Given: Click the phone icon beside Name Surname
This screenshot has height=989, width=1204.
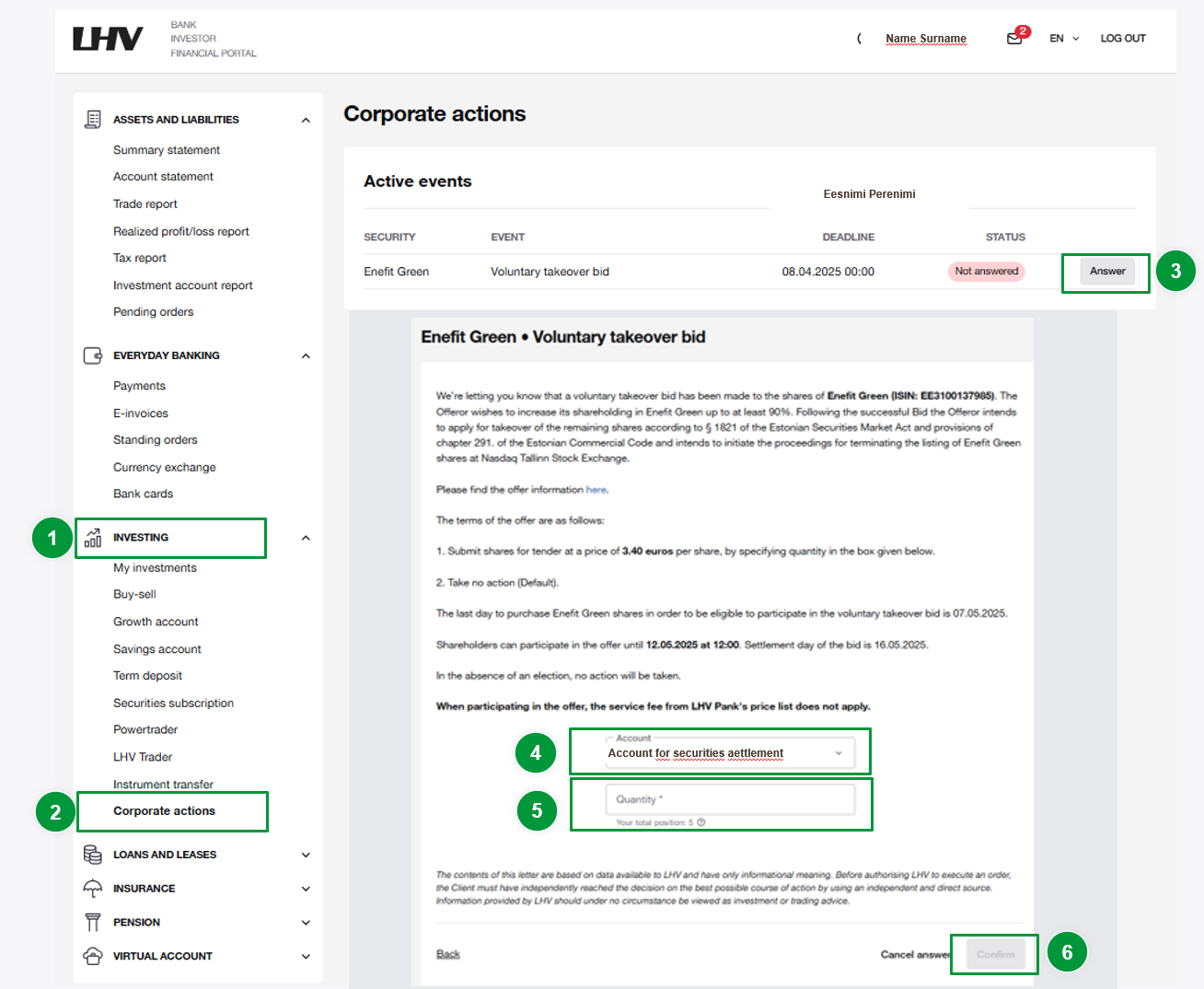Looking at the screenshot, I should coord(860,39).
